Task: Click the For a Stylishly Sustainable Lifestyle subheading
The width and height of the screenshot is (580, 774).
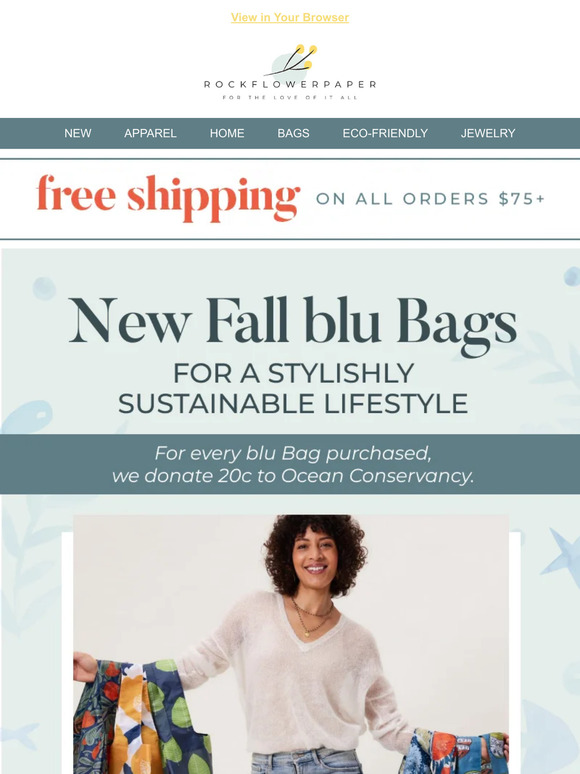Action: [x=293, y=388]
